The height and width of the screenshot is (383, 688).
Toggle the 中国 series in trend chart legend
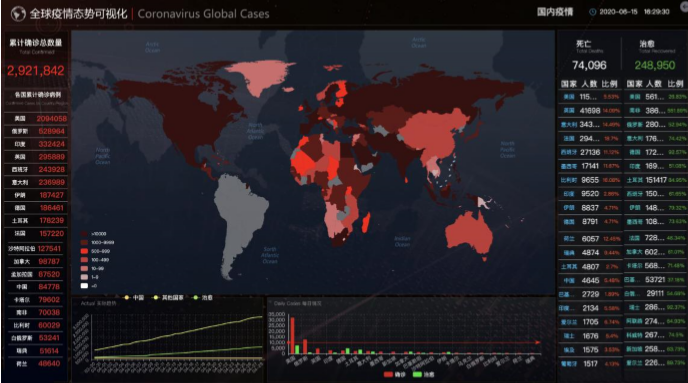134,297
